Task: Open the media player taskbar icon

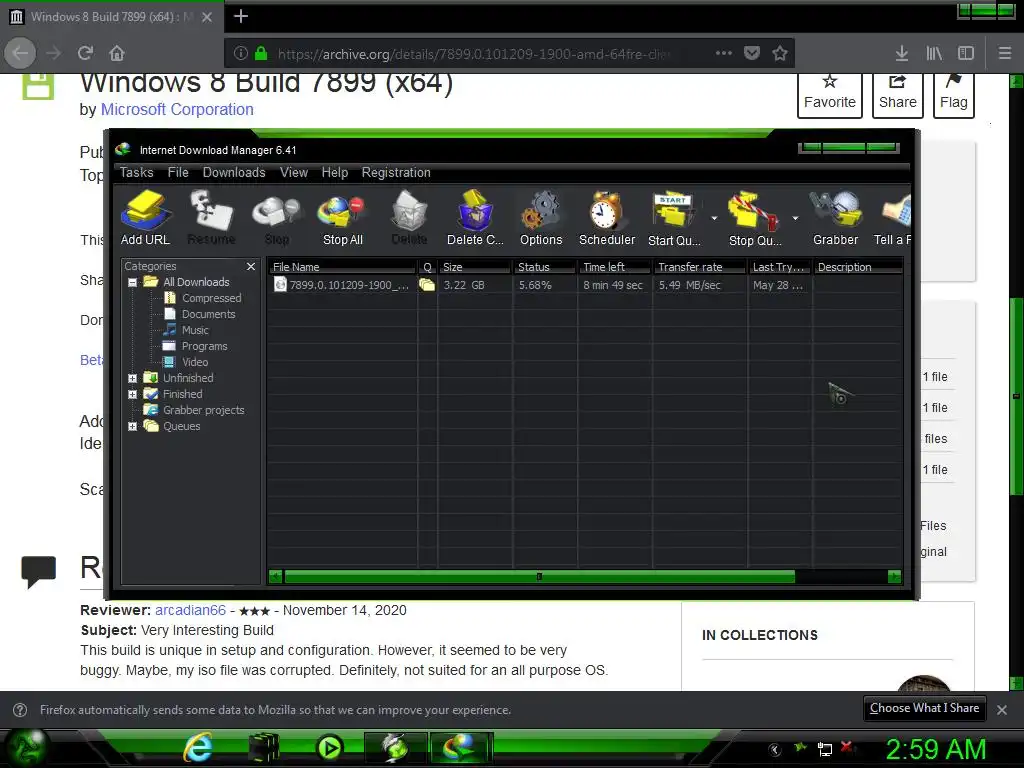Action: pos(329,748)
